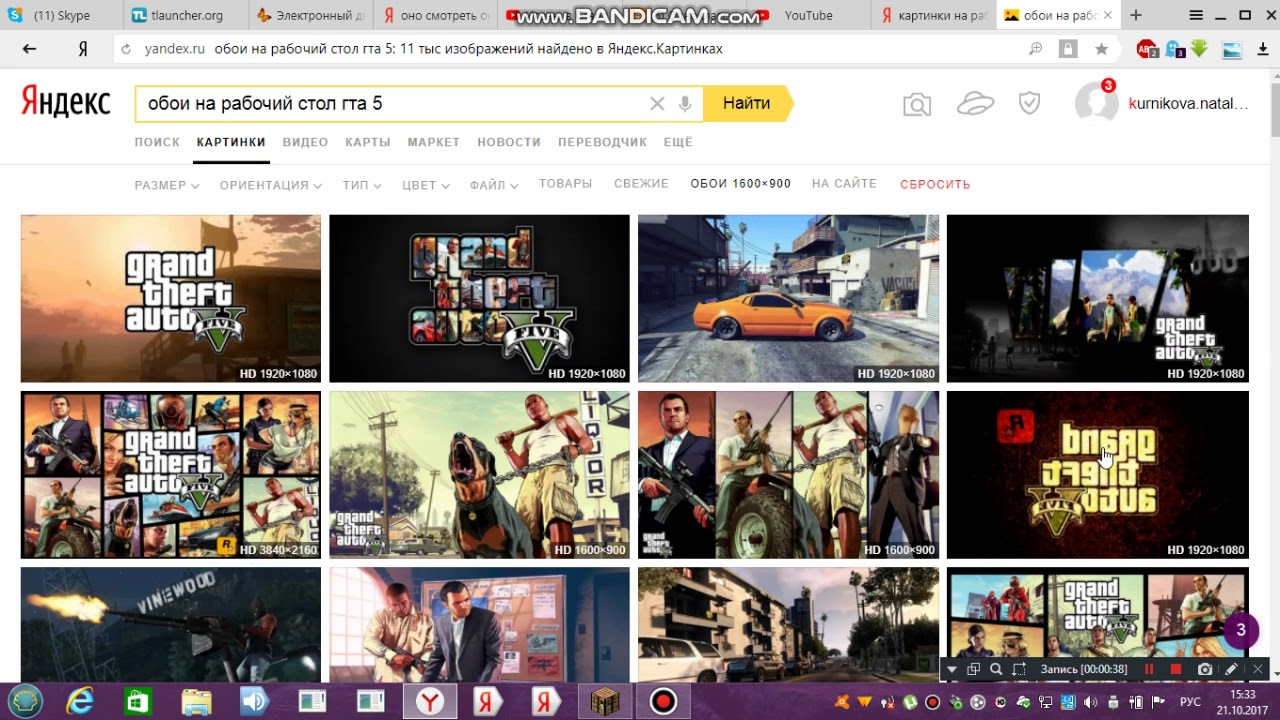Switch to the Маркет tab
1280x720 pixels.
pos(434,142)
